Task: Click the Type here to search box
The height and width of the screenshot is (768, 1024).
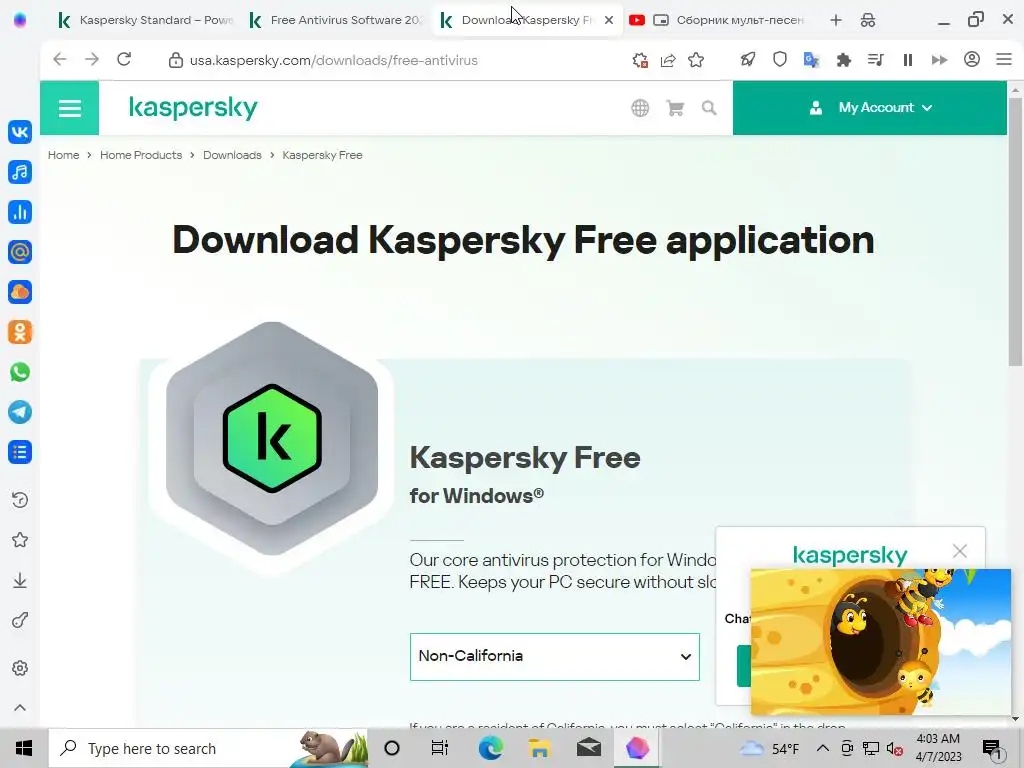Action: (208, 748)
